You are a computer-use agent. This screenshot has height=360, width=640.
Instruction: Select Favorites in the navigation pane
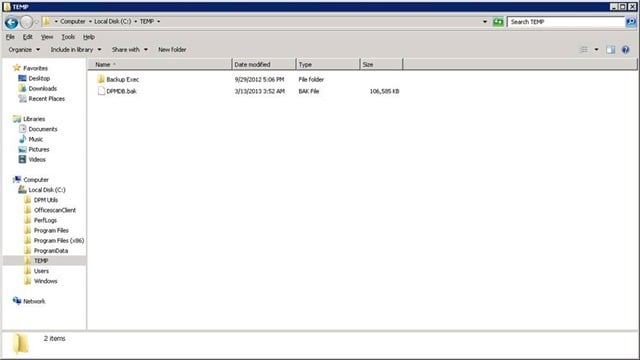(x=35, y=68)
